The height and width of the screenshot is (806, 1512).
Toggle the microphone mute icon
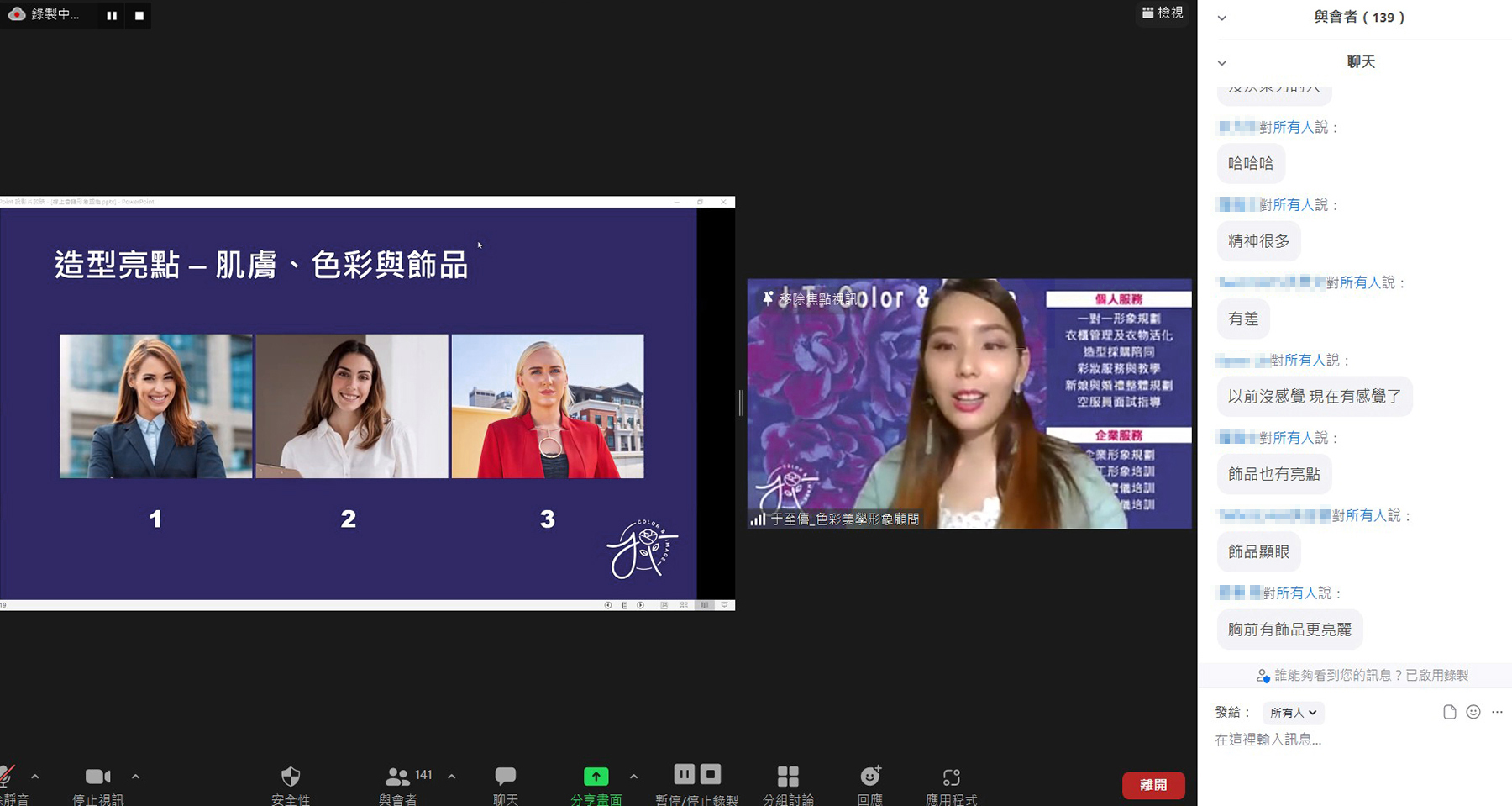(x=8, y=776)
